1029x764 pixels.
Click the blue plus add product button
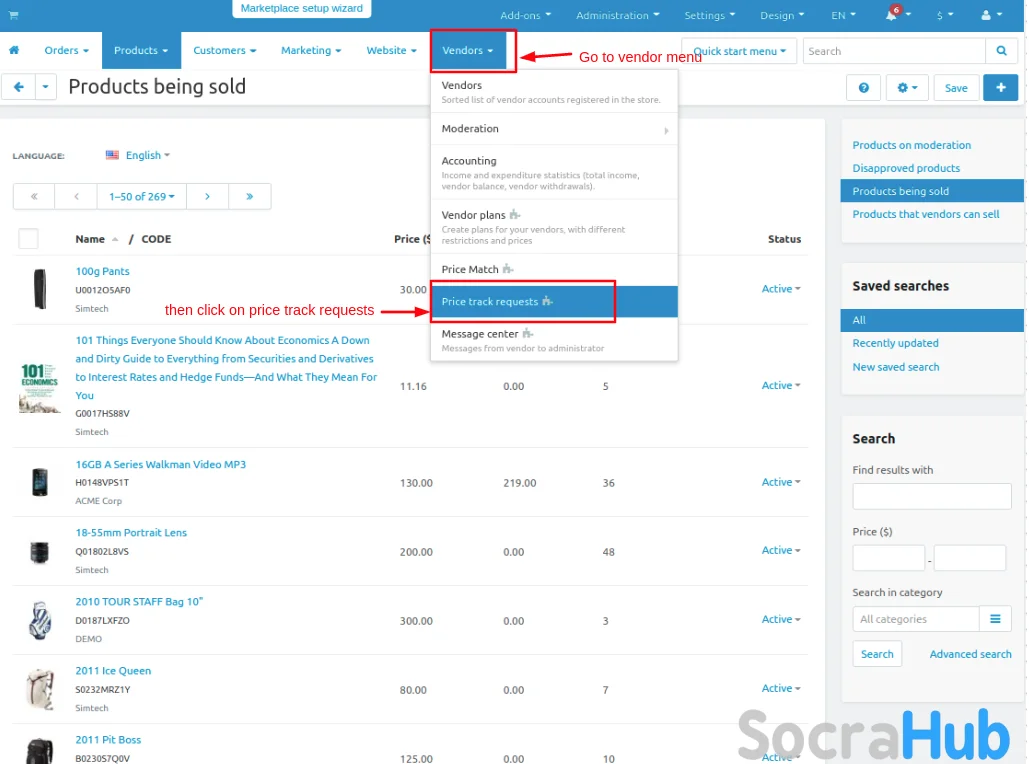click(1000, 87)
